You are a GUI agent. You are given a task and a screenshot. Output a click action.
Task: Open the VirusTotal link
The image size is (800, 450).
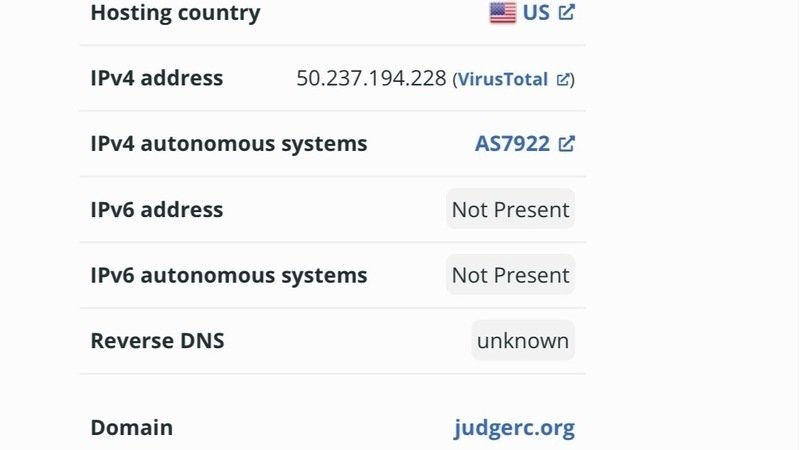click(x=502, y=79)
